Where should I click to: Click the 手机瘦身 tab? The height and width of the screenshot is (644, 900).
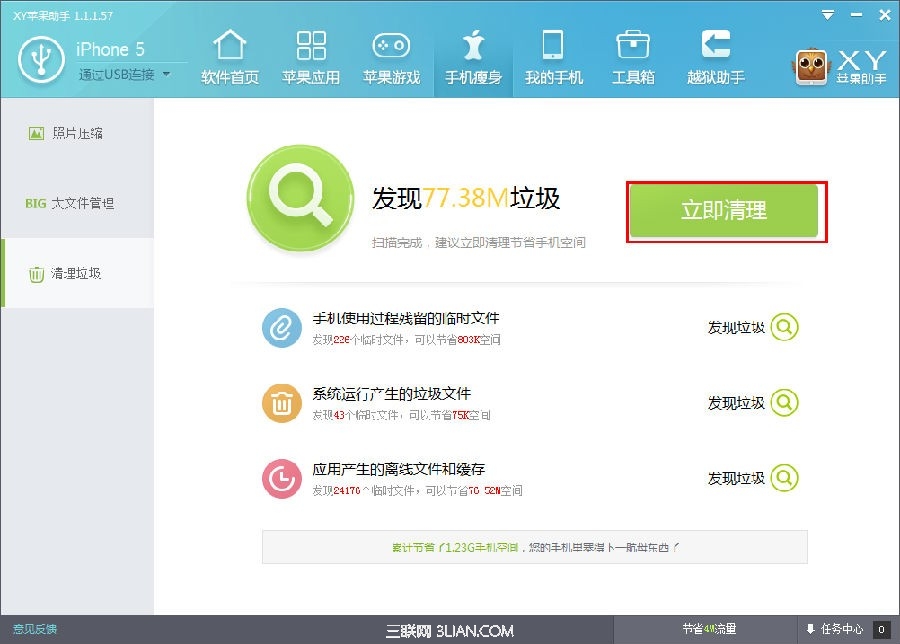click(473, 57)
